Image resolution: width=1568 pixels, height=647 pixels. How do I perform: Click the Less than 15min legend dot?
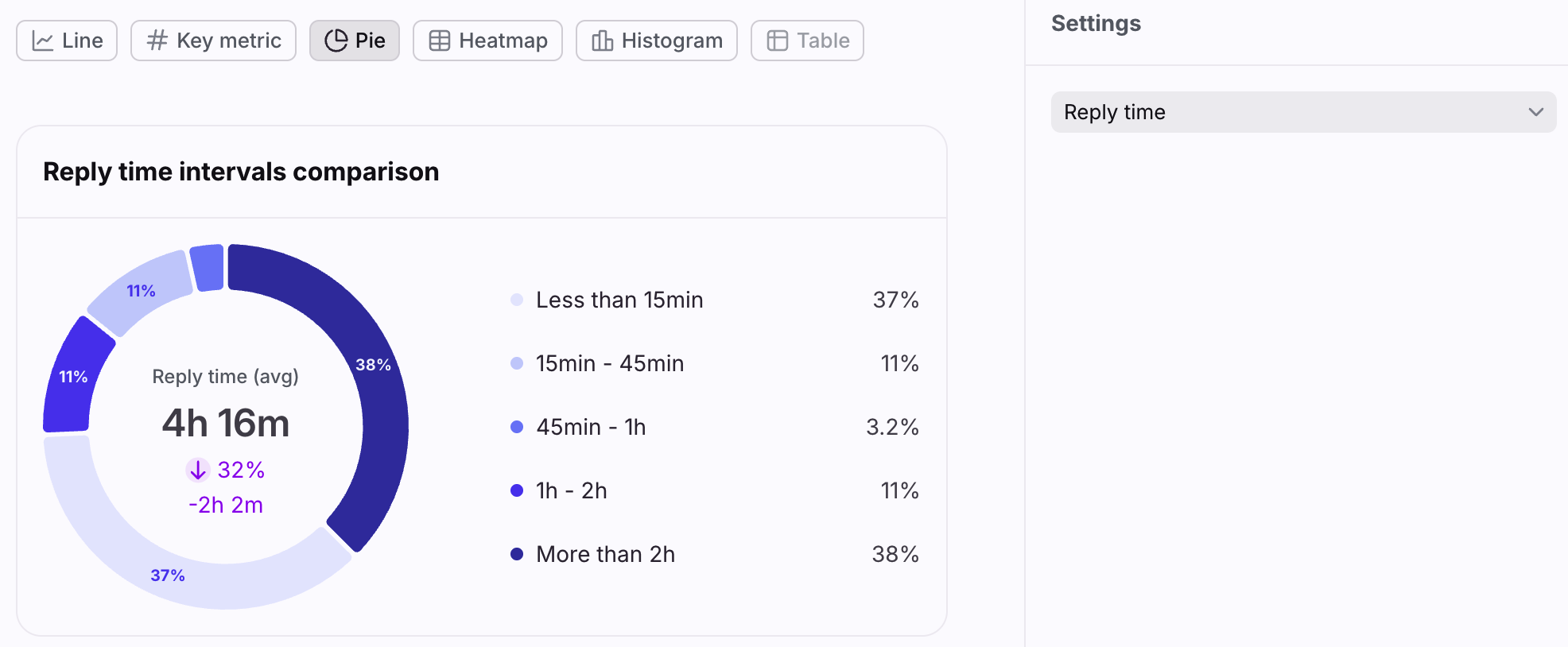point(517,300)
